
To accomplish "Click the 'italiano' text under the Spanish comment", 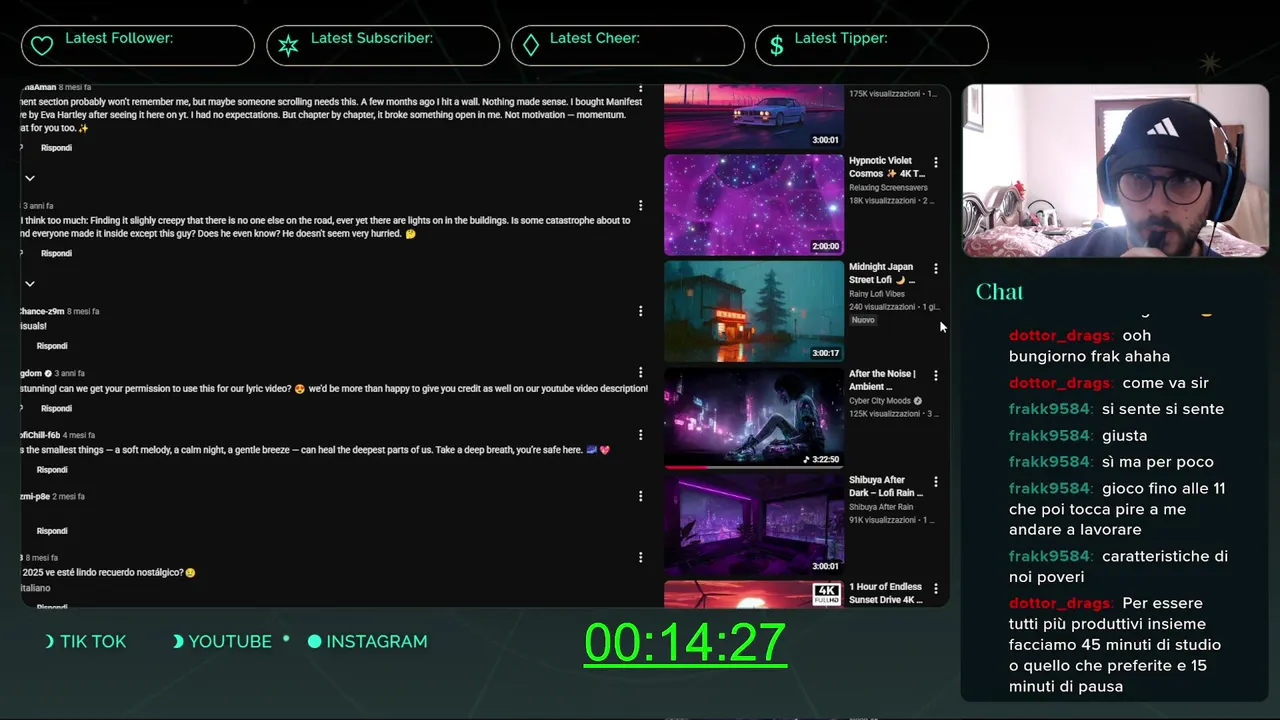I will point(35,588).
